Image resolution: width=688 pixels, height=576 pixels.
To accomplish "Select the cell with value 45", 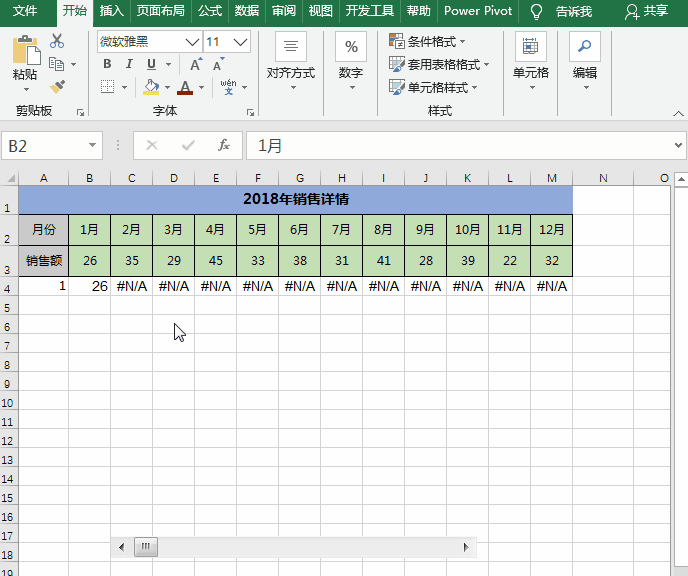I will [x=215, y=261].
